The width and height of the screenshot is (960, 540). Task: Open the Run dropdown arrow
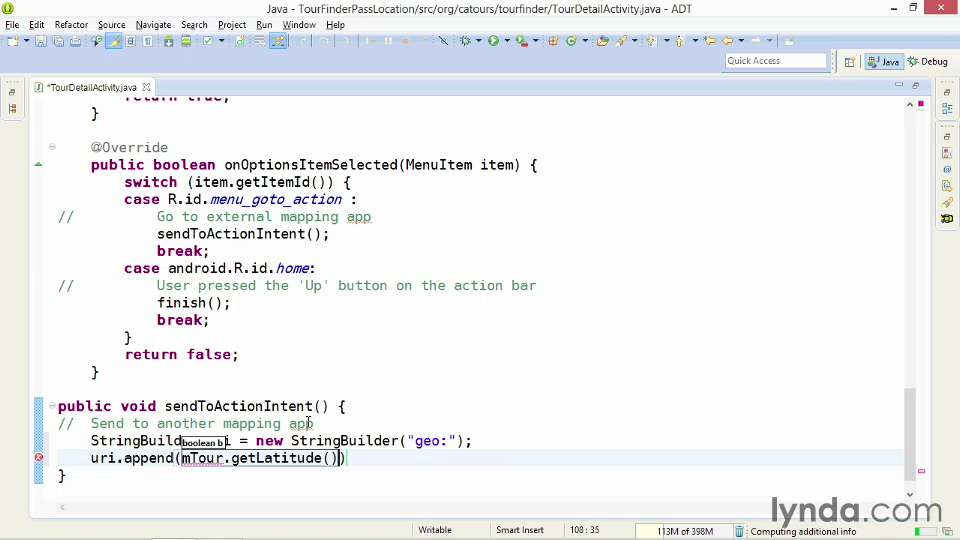(507, 41)
